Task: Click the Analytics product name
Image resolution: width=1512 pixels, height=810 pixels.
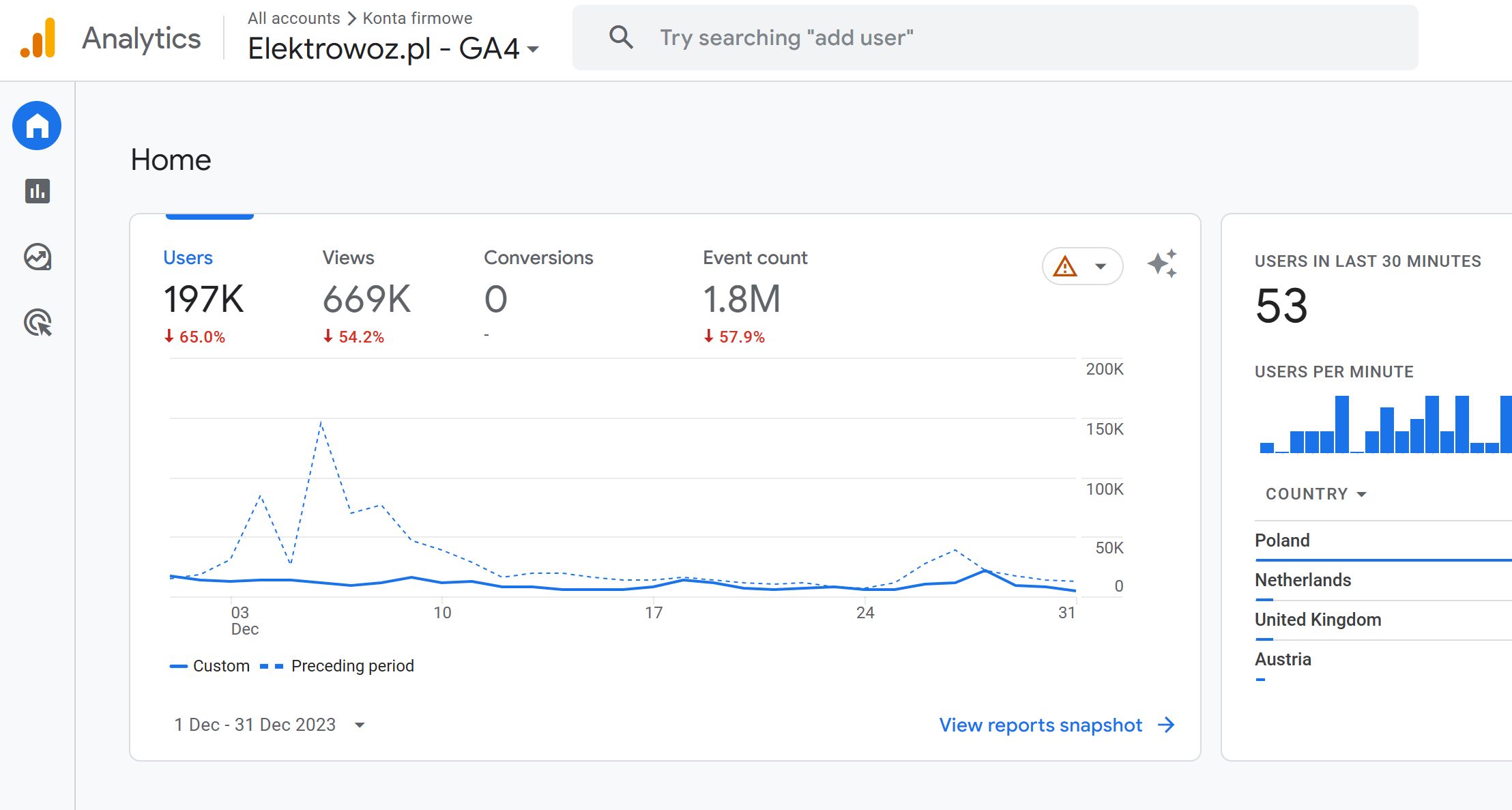Action: 141,38
